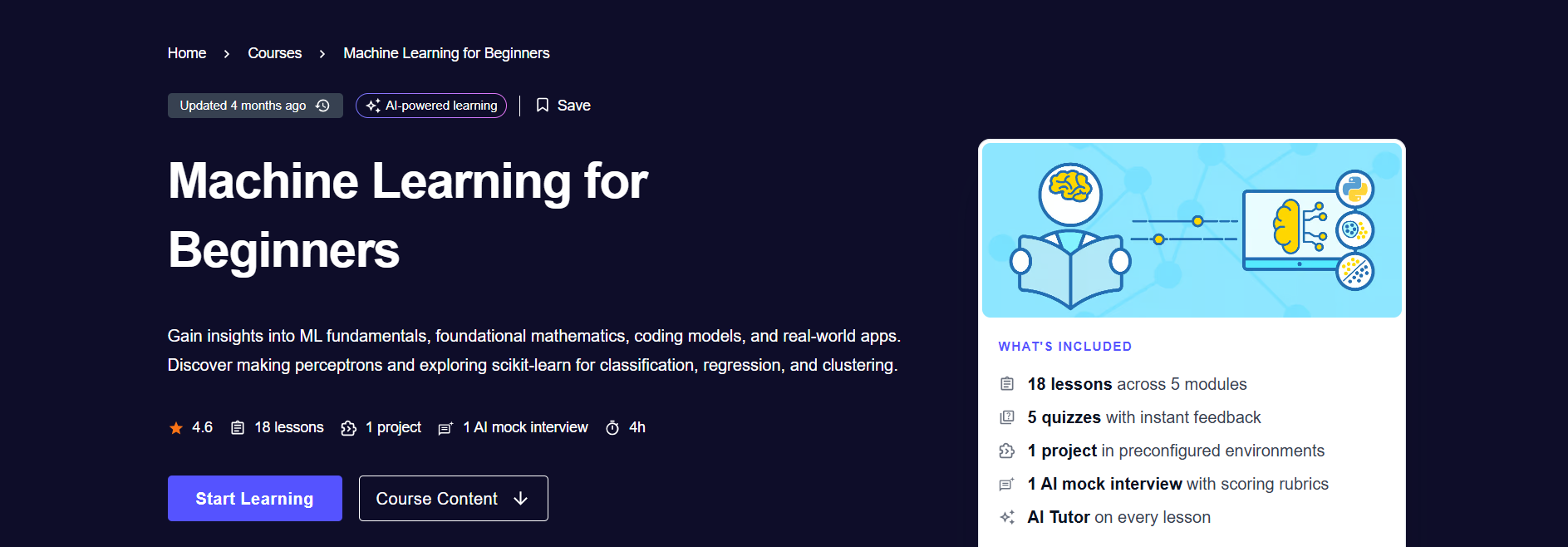Click the 1 AI mock interview stat
1568x547 pixels.
[x=525, y=427]
